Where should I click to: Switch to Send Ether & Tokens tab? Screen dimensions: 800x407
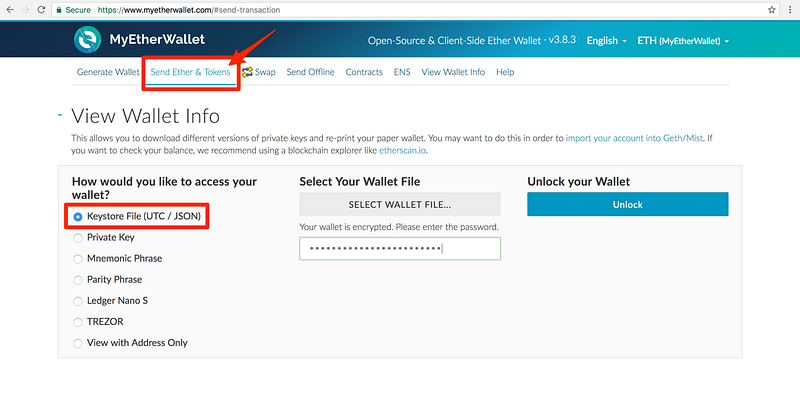[x=190, y=72]
